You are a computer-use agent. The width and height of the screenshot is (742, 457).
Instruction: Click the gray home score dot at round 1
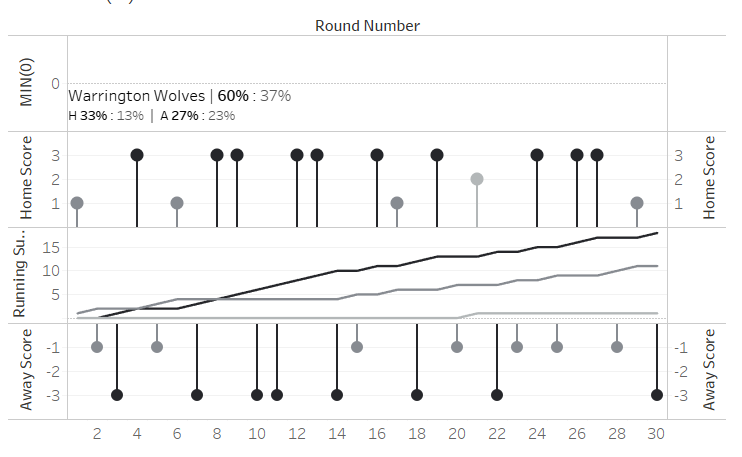coord(77,203)
